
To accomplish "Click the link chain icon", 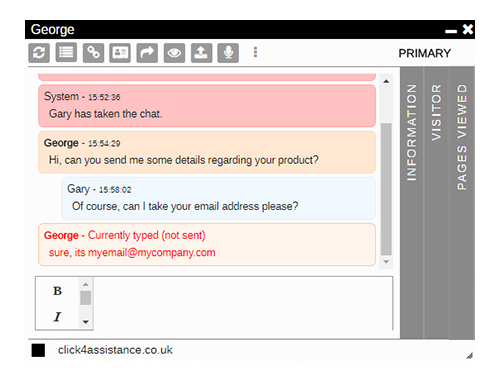I will 93,53.
